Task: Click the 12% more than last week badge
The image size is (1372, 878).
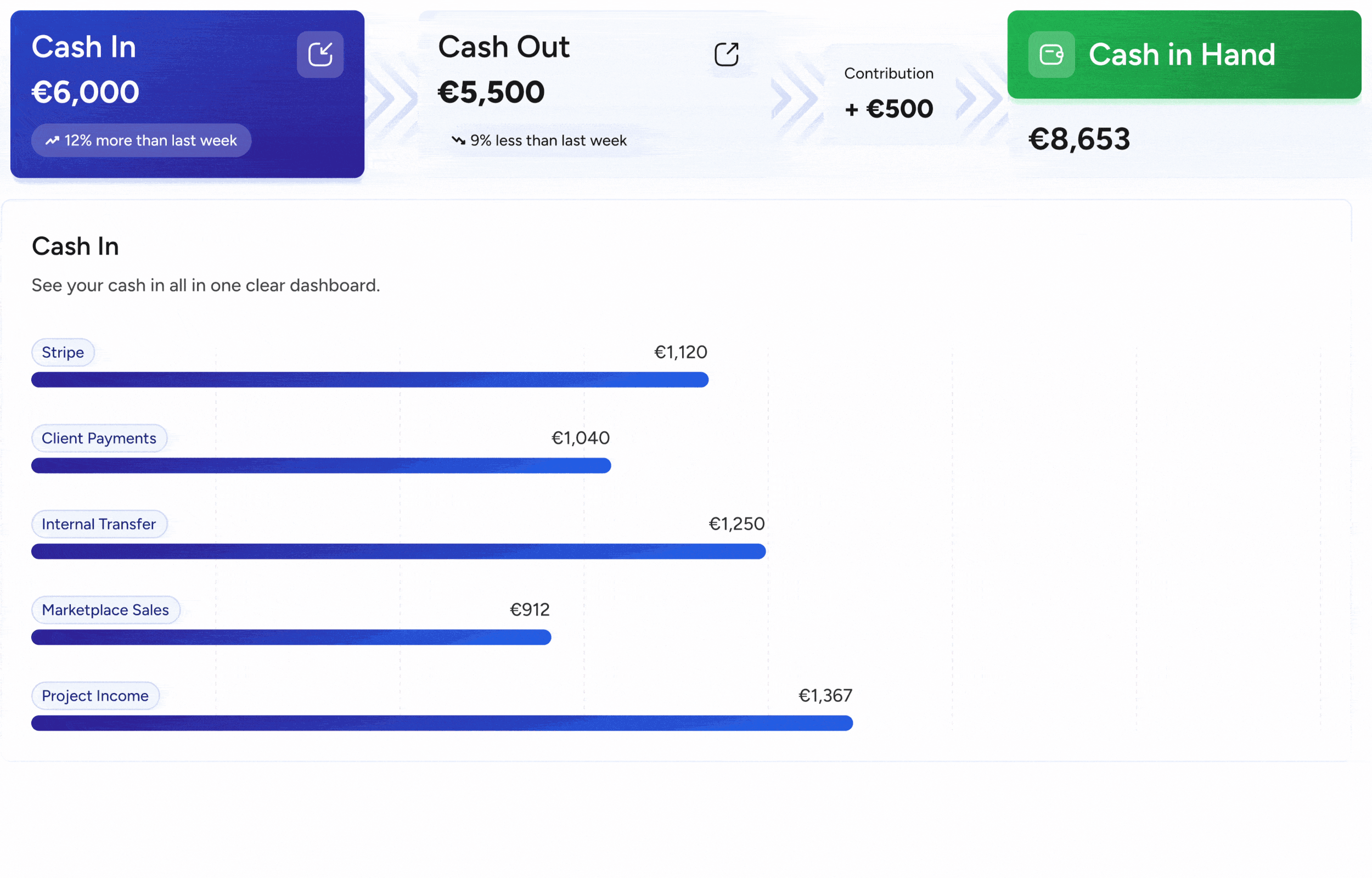Action: click(x=142, y=140)
